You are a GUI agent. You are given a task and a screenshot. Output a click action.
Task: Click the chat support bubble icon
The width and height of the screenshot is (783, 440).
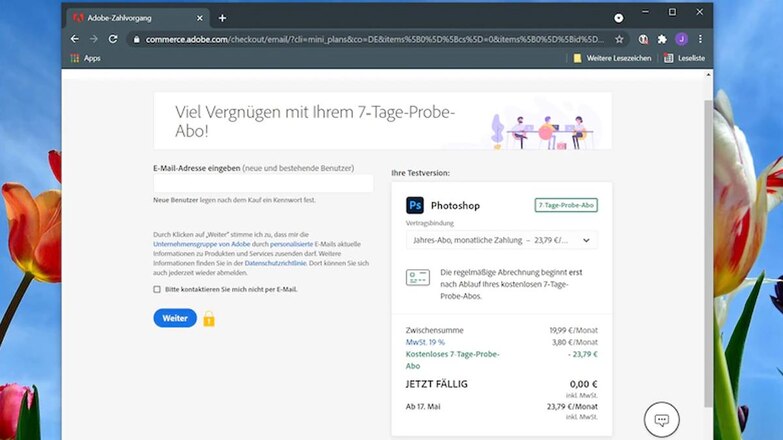(662, 418)
